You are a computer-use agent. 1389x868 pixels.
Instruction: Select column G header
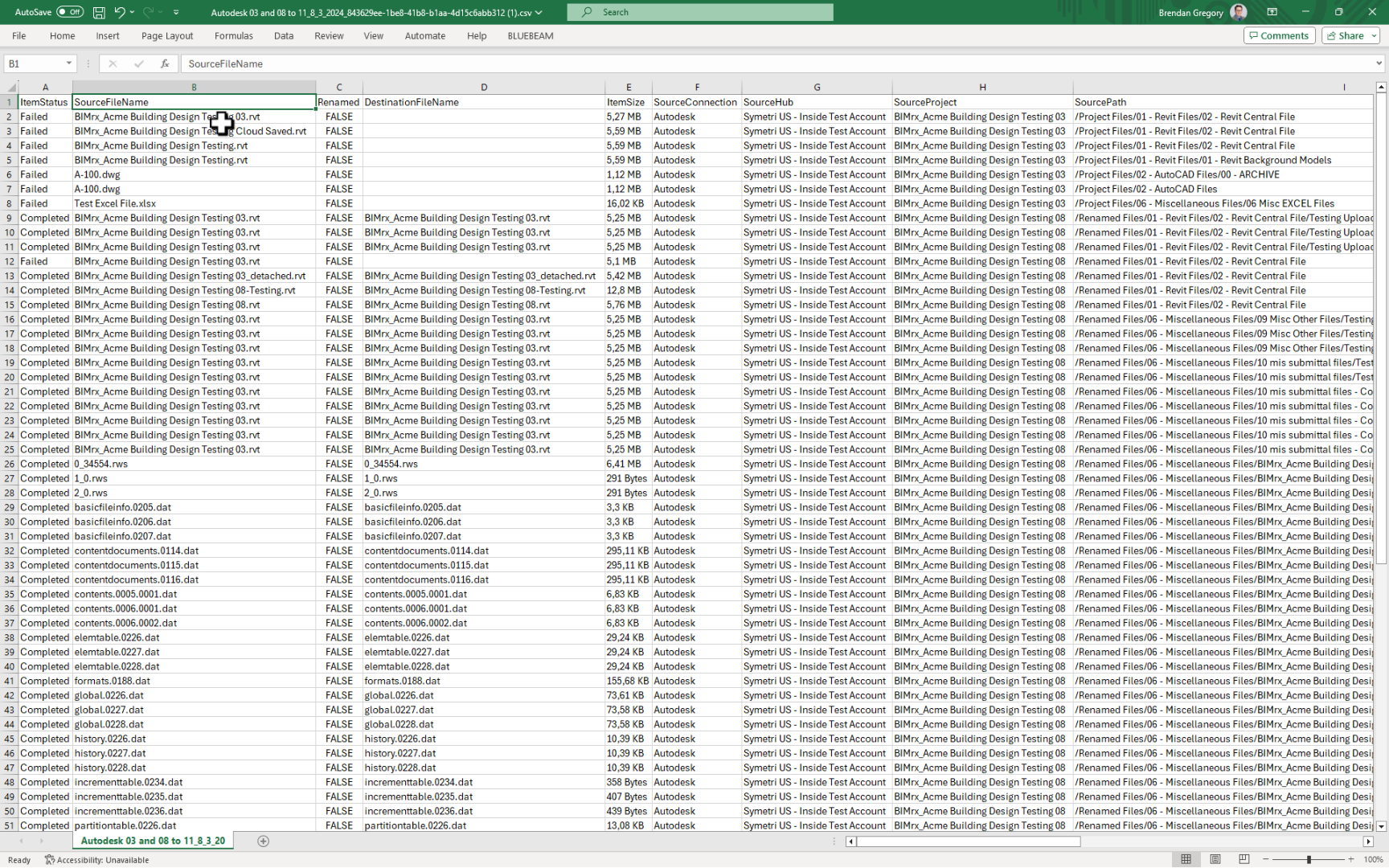point(817,87)
